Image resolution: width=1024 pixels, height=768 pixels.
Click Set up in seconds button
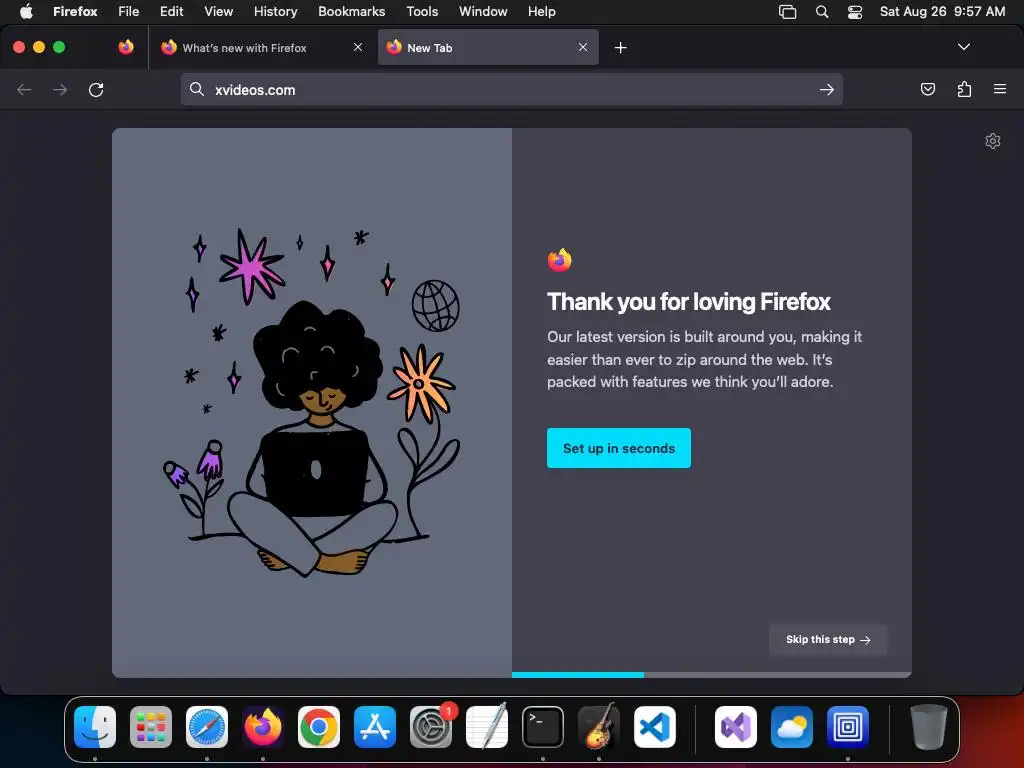click(618, 448)
